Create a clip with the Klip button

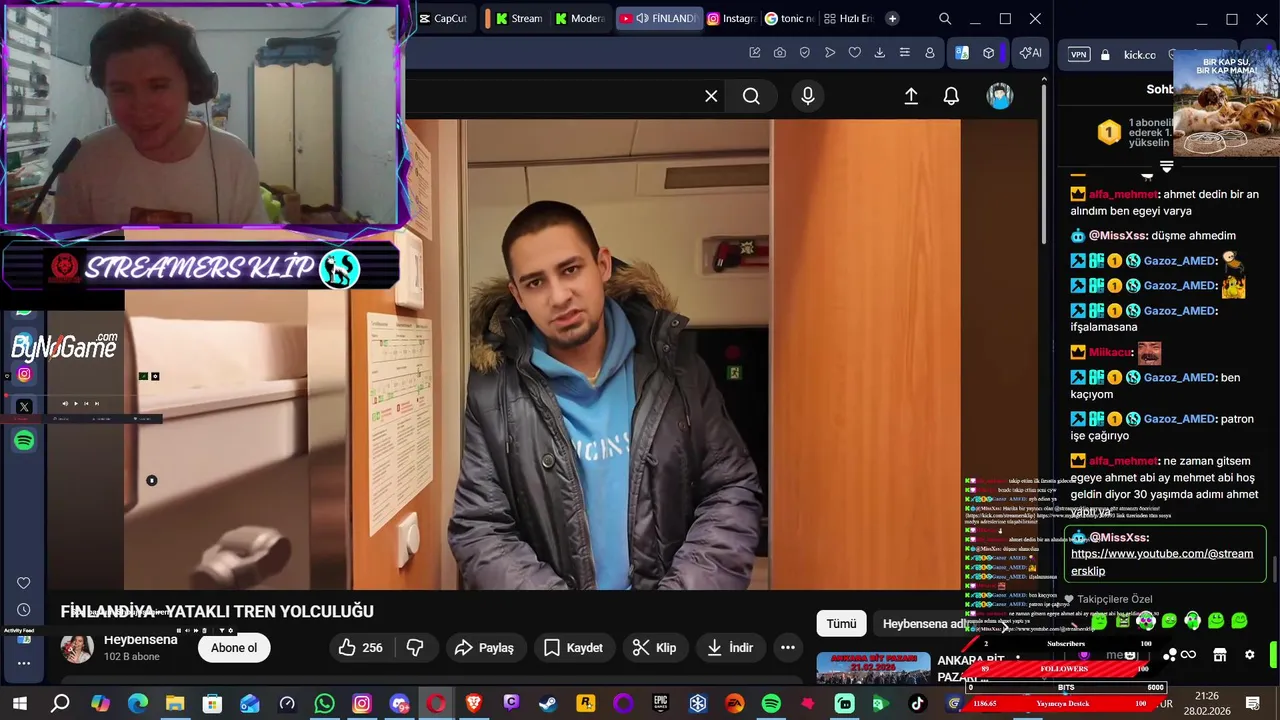[x=655, y=648]
